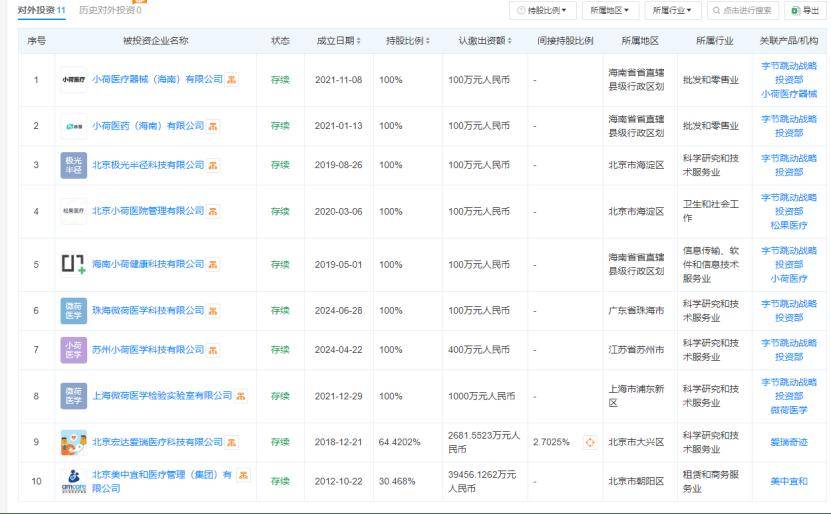Click the 小荷医药（海南）有限公司 logo
The height and width of the screenshot is (514, 831).
74,126
